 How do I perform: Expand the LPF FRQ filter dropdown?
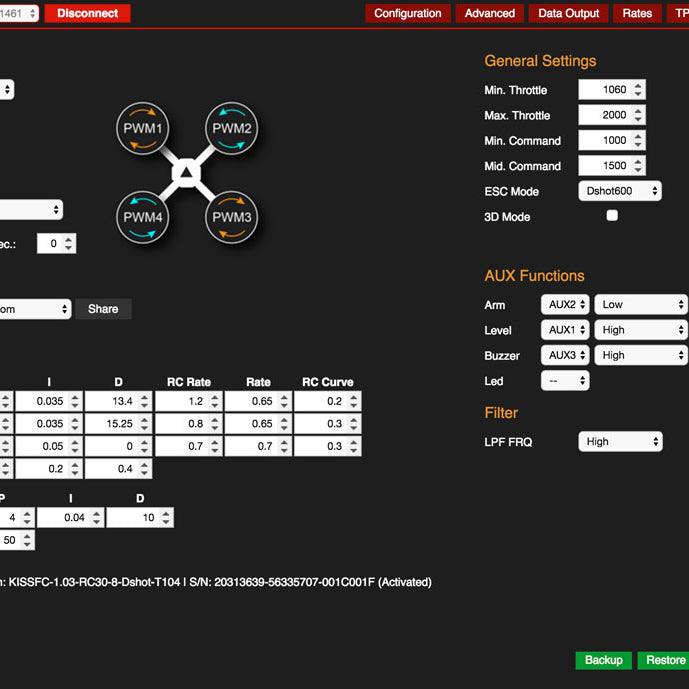pyautogui.click(x=620, y=441)
